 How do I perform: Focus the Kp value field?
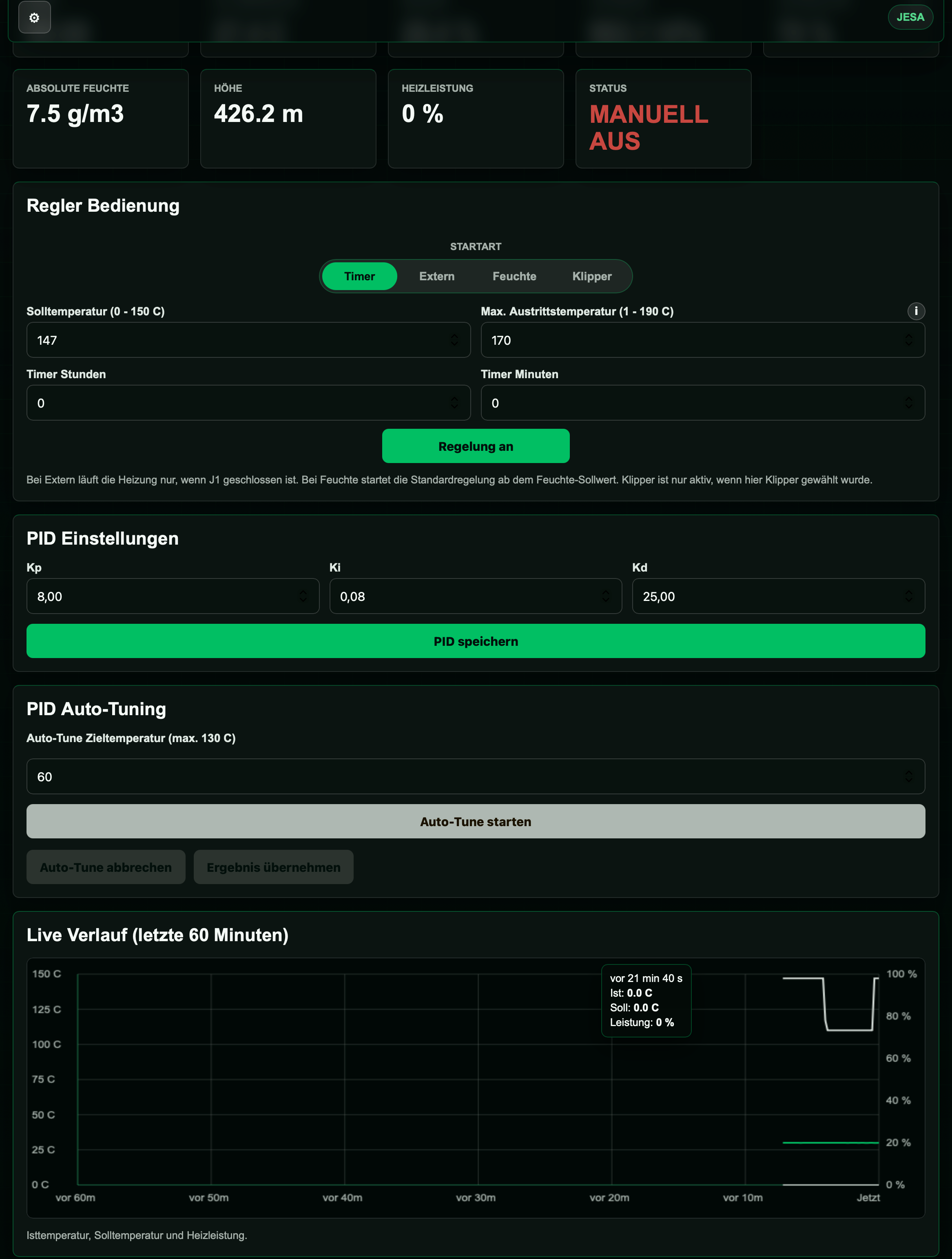coord(173,596)
